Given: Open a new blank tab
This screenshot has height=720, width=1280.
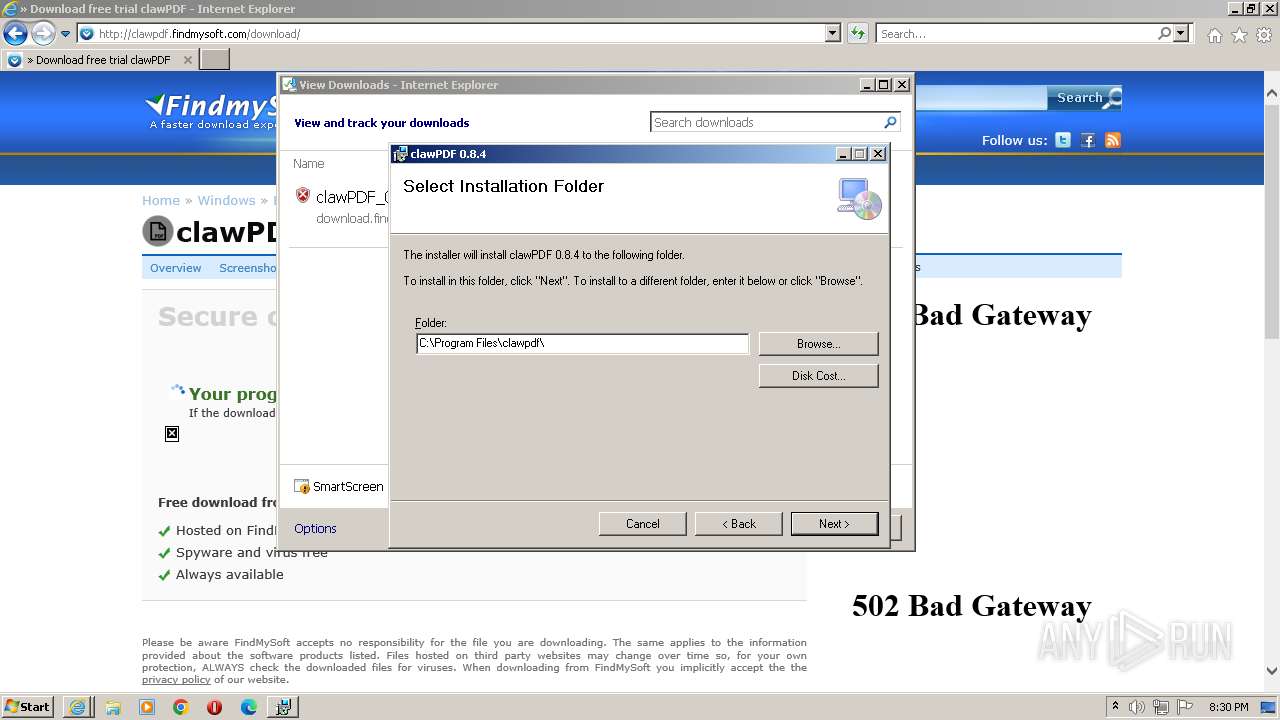Looking at the screenshot, I should coord(215,60).
